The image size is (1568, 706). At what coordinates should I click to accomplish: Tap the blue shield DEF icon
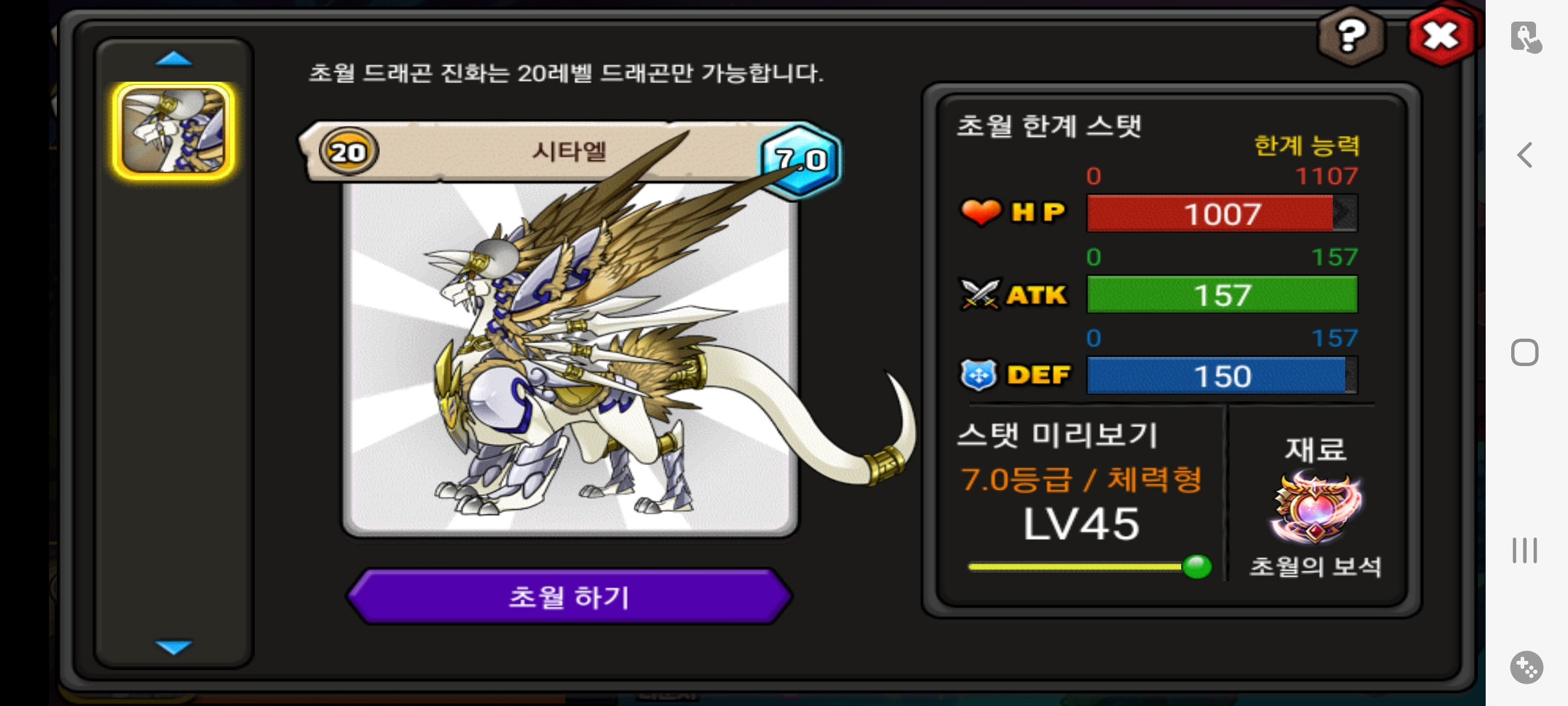pyautogui.click(x=979, y=375)
